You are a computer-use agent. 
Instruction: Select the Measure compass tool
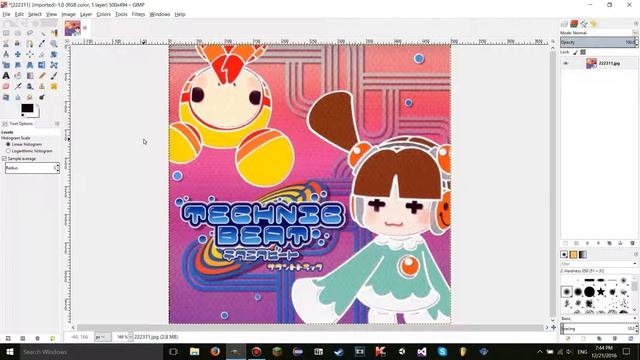point(6,54)
